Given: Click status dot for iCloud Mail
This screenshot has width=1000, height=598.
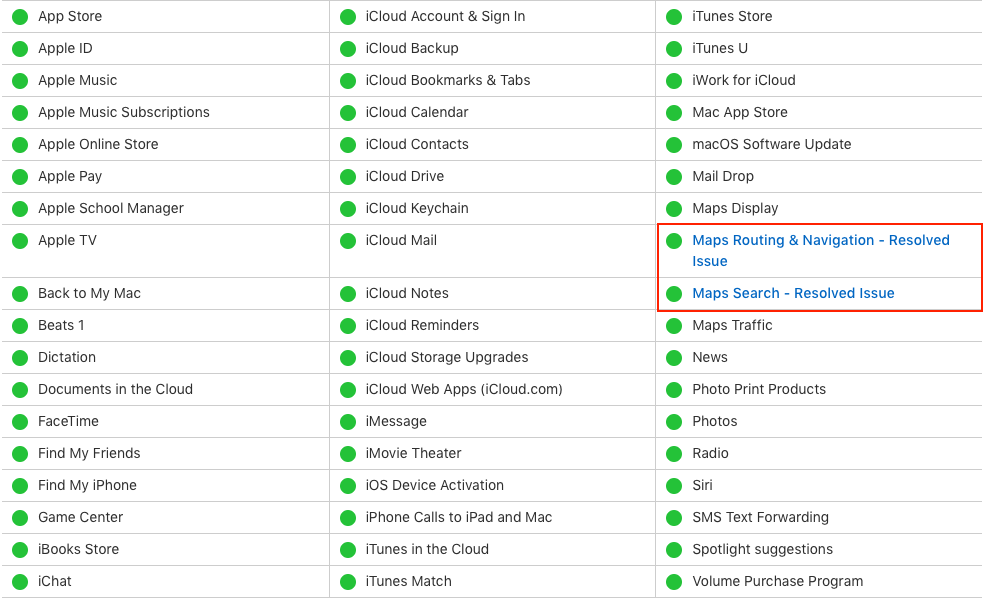Looking at the screenshot, I should click(348, 241).
